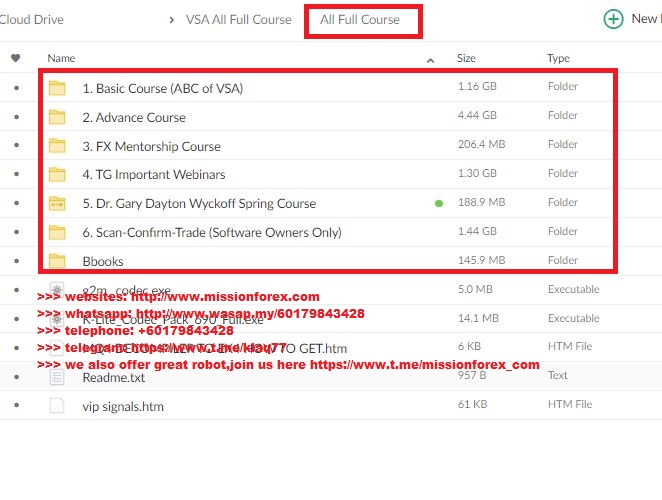
Task: Click the bullet dot beside Advance Course row
Action: (16, 117)
